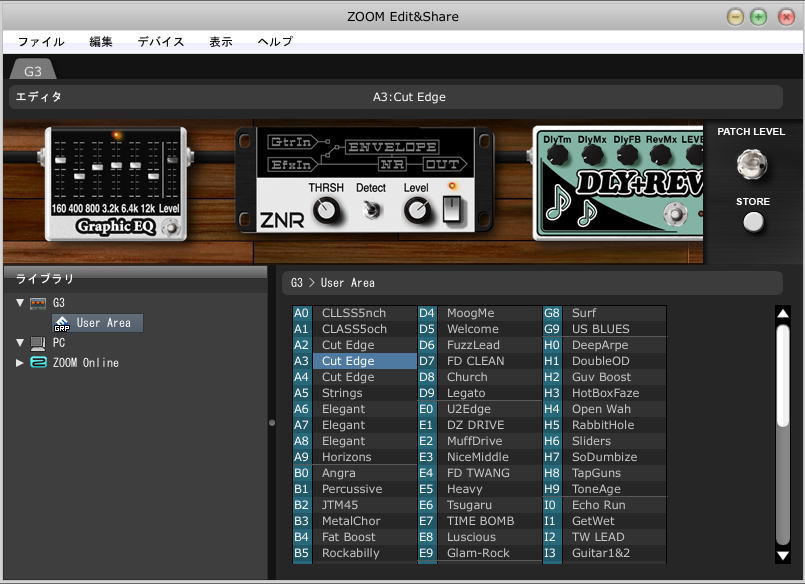Viewport: 805px width, 584px height.
Task: Select patch A0 CLLSS5nch
Action: (x=354, y=313)
